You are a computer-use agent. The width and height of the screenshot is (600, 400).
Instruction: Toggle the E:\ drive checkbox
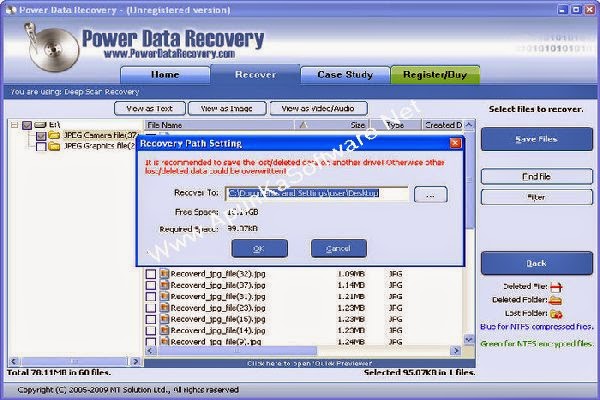point(27,125)
